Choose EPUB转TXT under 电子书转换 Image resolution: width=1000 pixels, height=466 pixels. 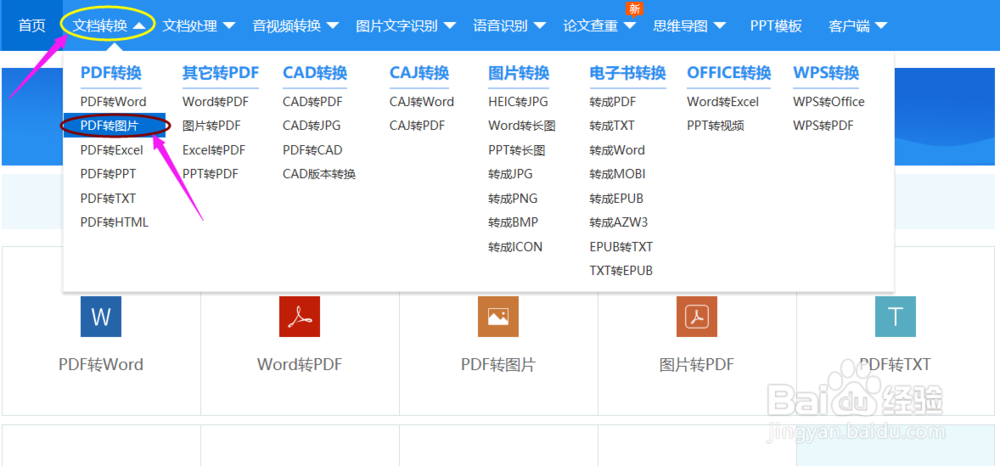click(x=621, y=247)
